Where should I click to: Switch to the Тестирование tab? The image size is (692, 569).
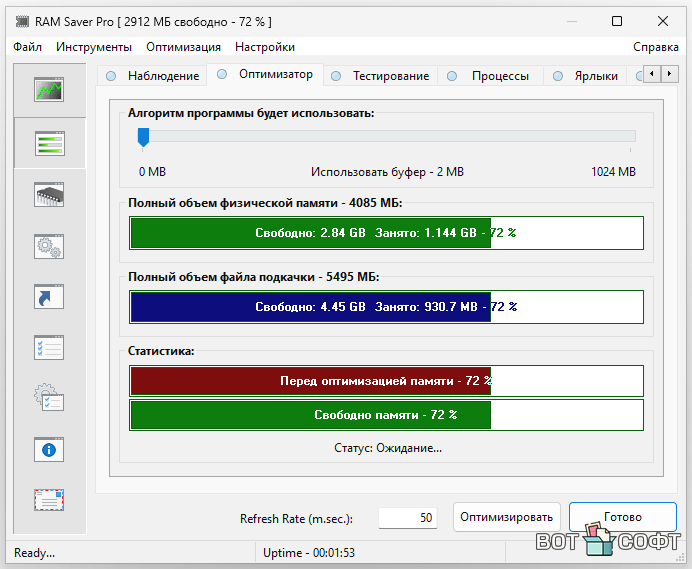click(x=380, y=76)
